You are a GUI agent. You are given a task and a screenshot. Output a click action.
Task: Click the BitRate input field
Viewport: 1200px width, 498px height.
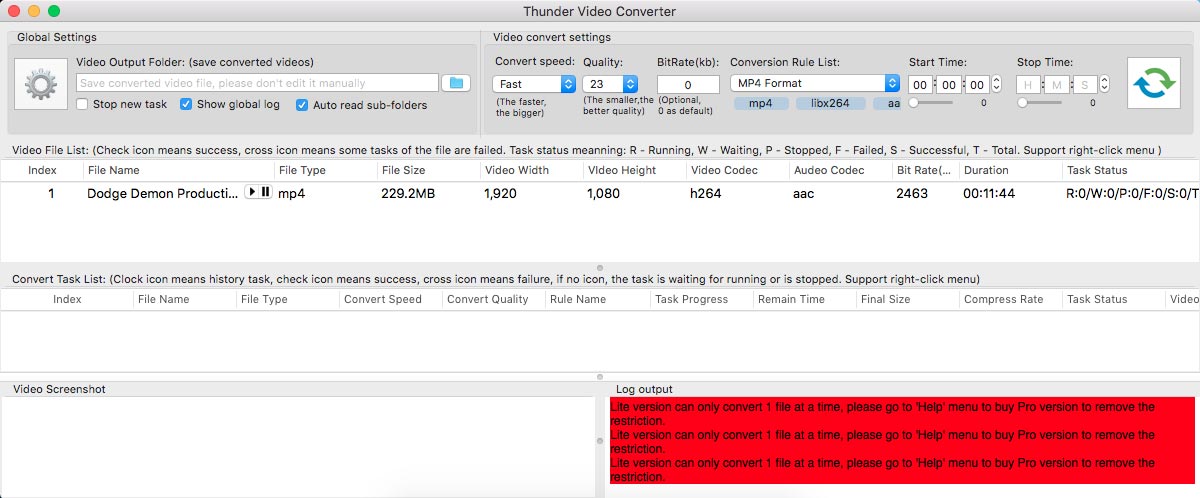pyautogui.click(x=688, y=85)
